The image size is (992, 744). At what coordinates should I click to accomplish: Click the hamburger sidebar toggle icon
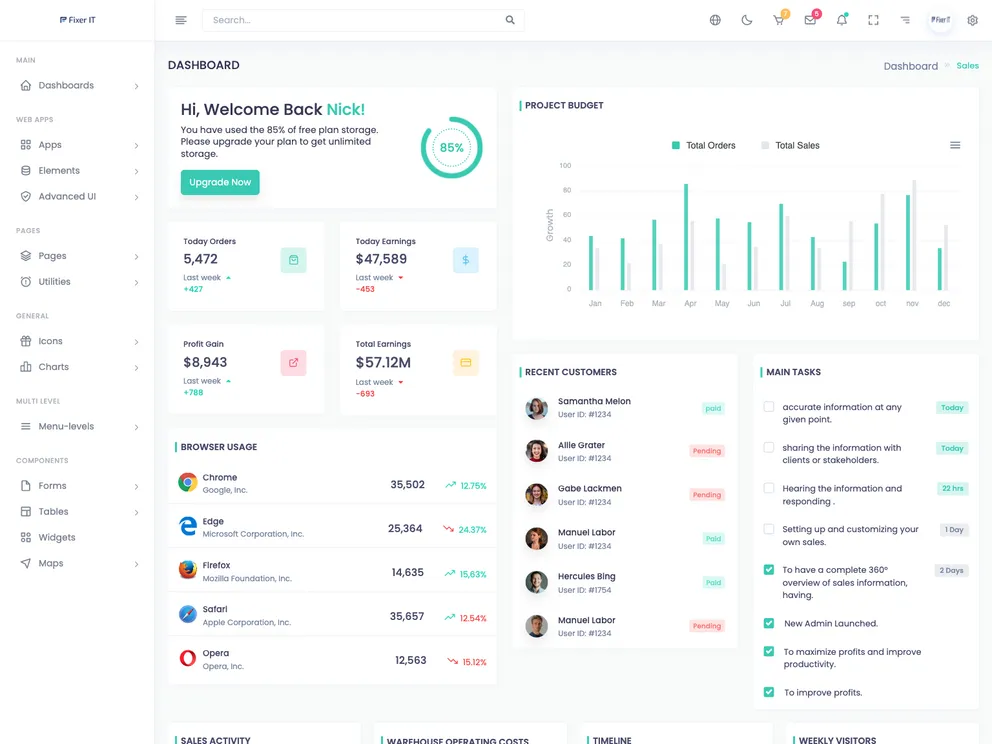(x=181, y=20)
